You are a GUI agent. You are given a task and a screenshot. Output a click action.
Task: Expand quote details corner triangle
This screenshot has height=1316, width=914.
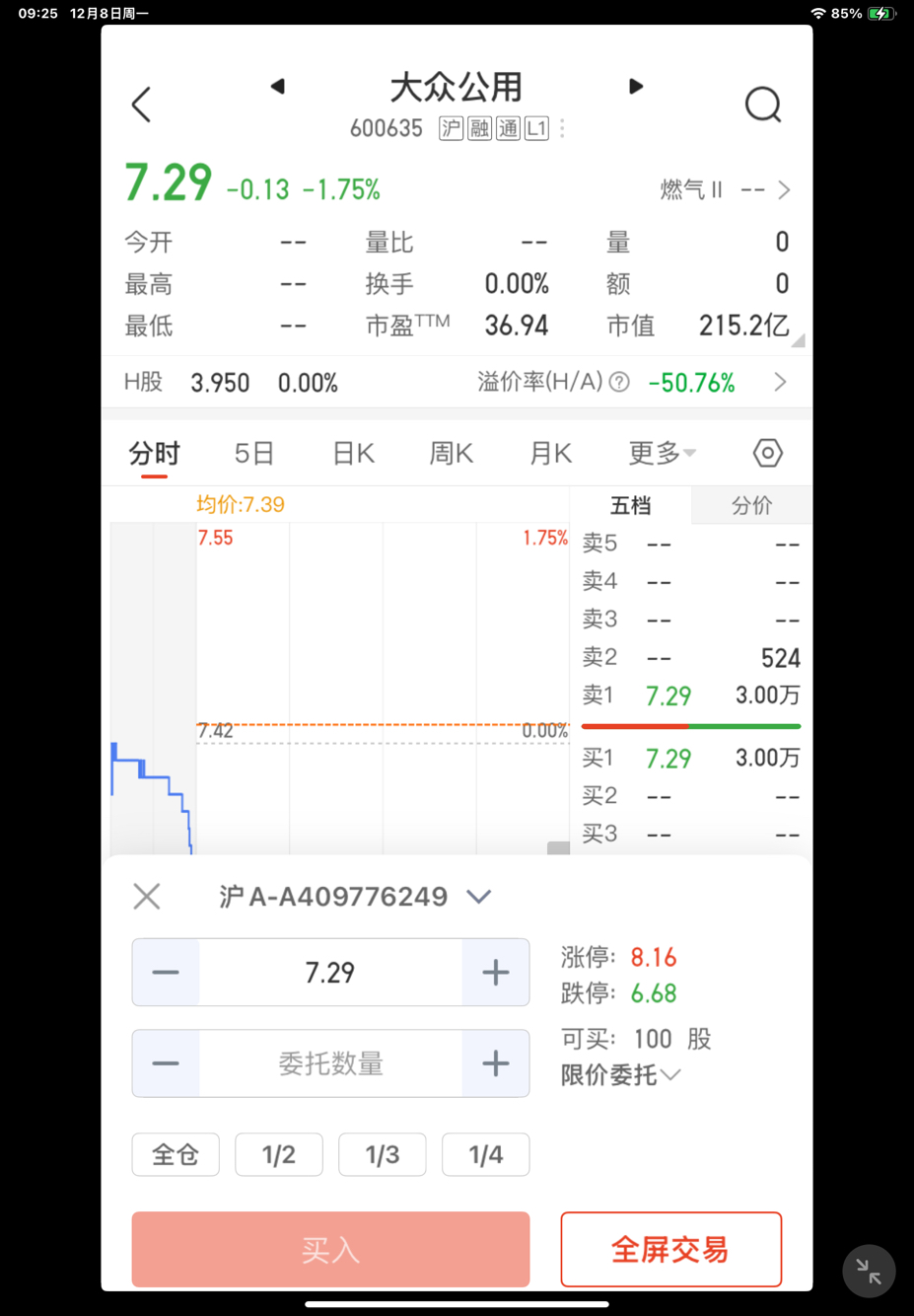tap(798, 340)
